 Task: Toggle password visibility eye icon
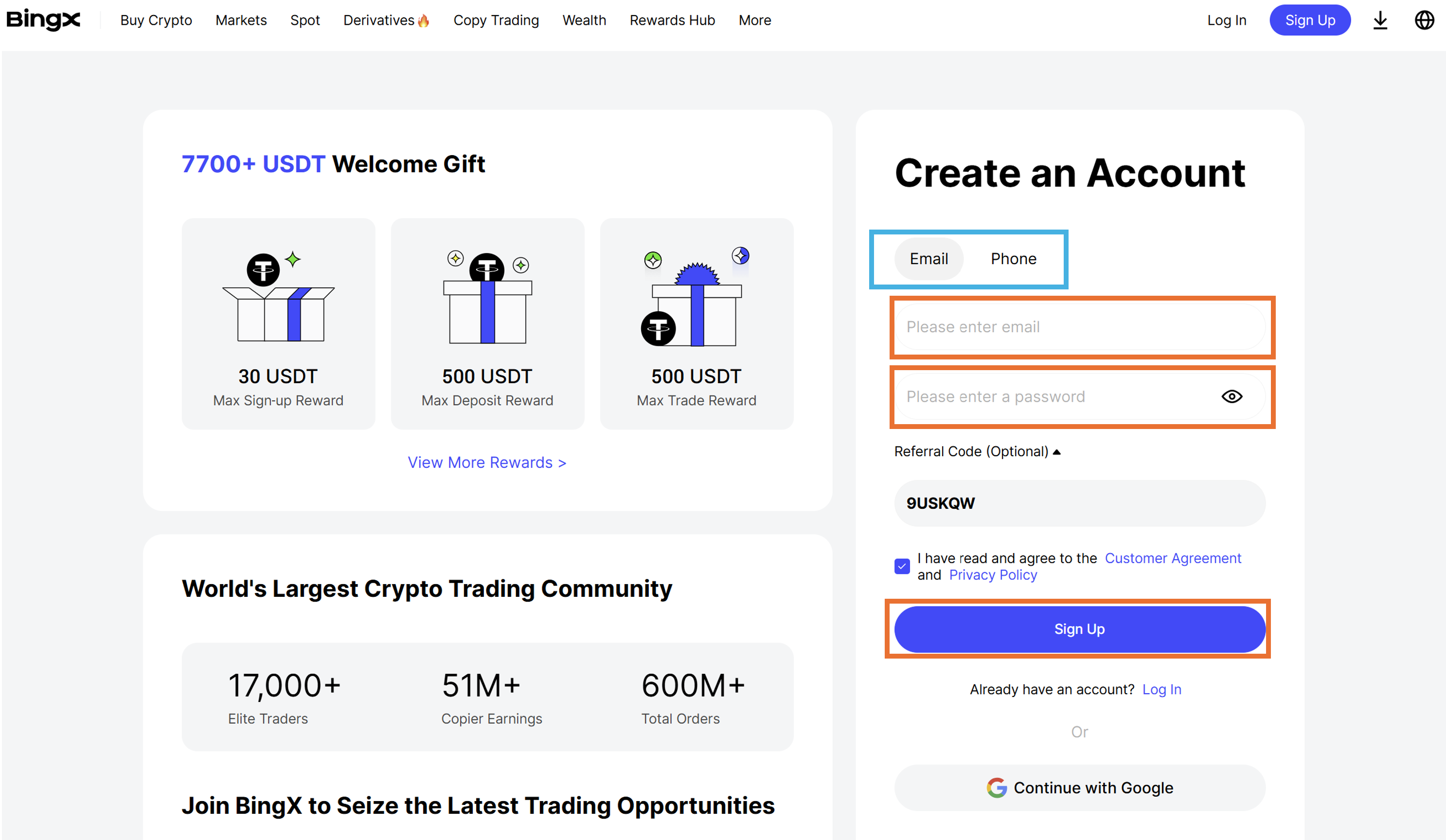(x=1232, y=396)
